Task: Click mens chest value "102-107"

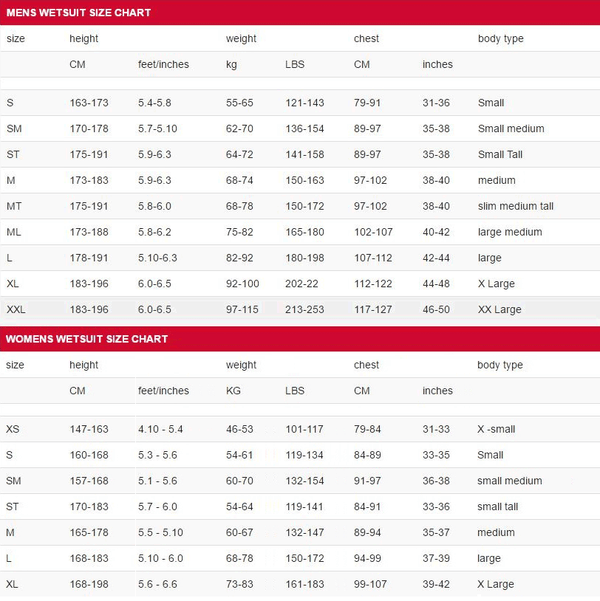Action: (373, 232)
